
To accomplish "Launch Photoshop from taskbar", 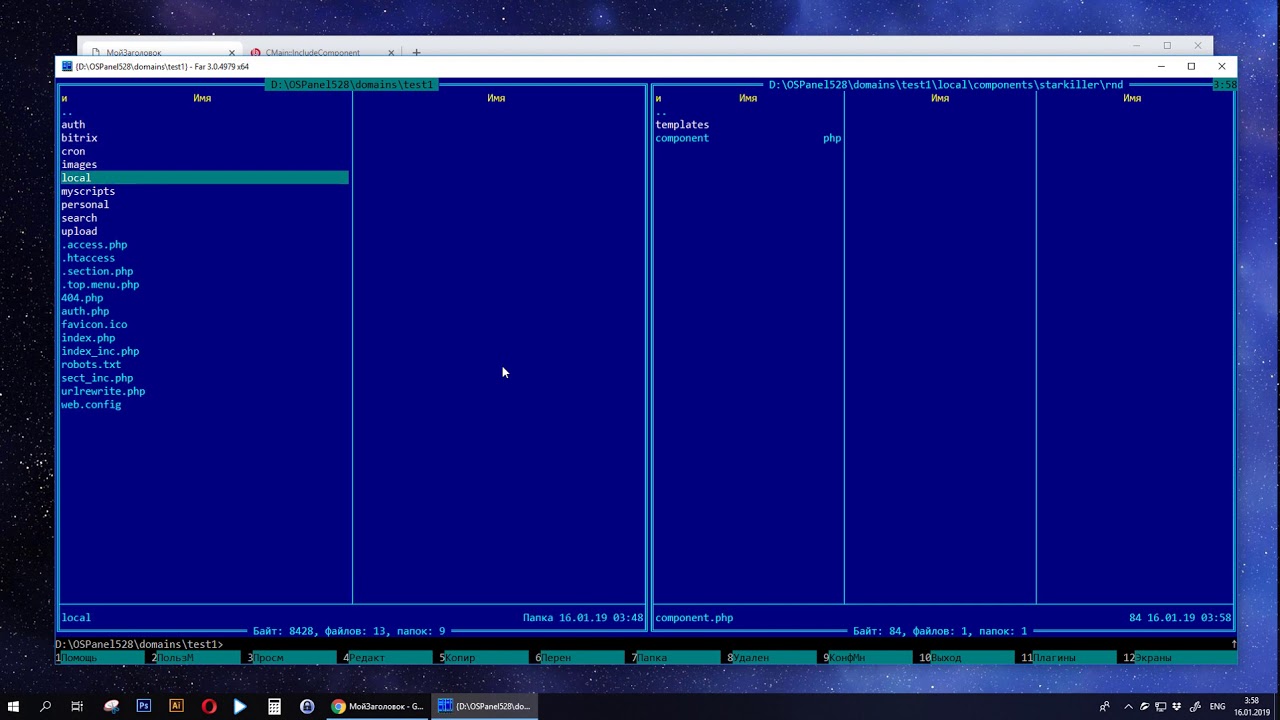I will (x=144, y=706).
